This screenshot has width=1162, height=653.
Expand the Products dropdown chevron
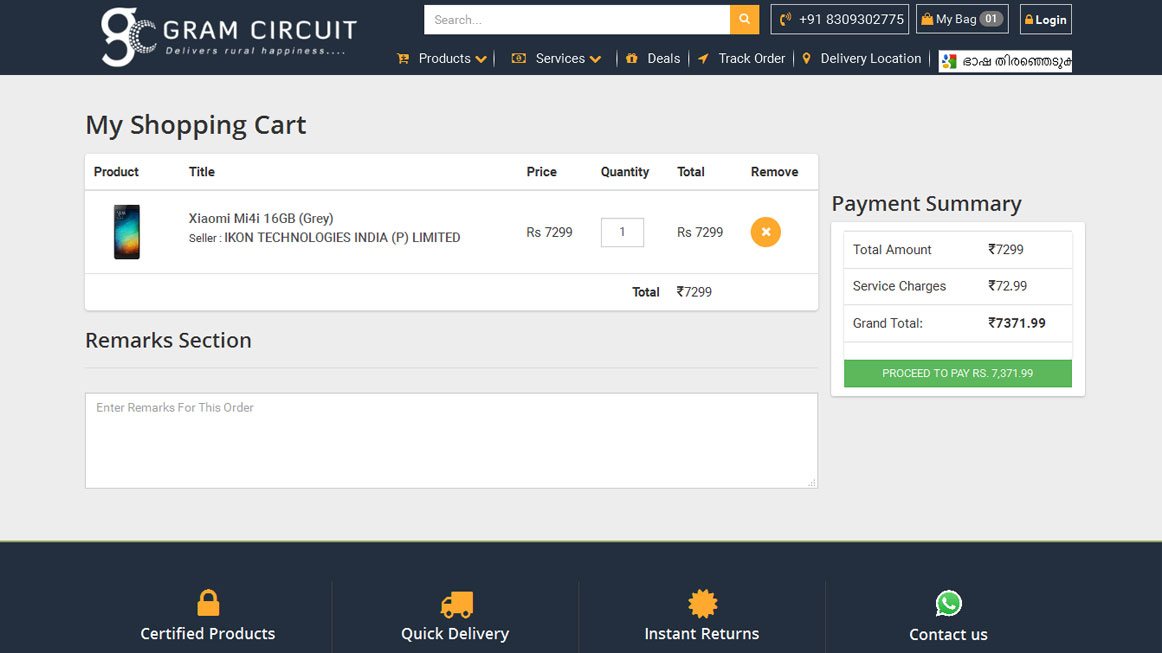481,59
